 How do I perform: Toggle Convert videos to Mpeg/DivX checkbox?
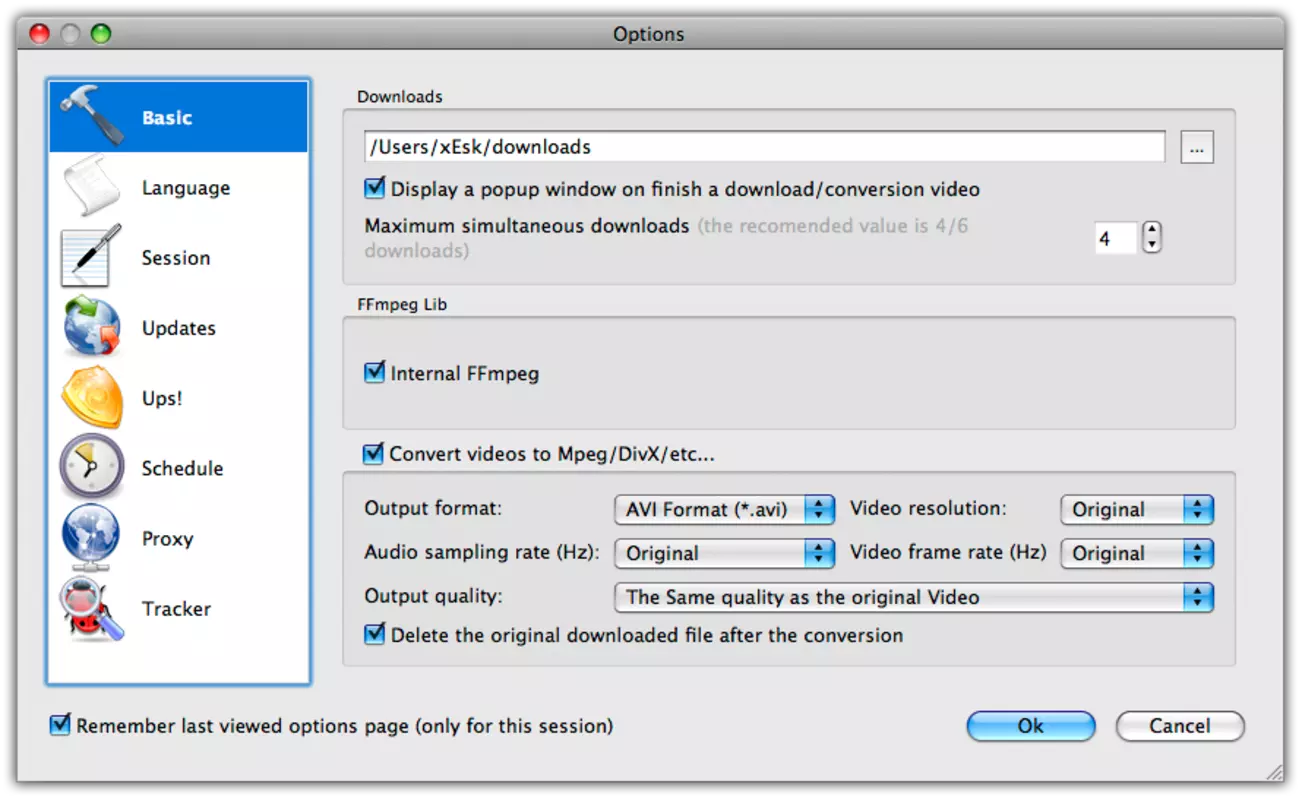tap(373, 453)
